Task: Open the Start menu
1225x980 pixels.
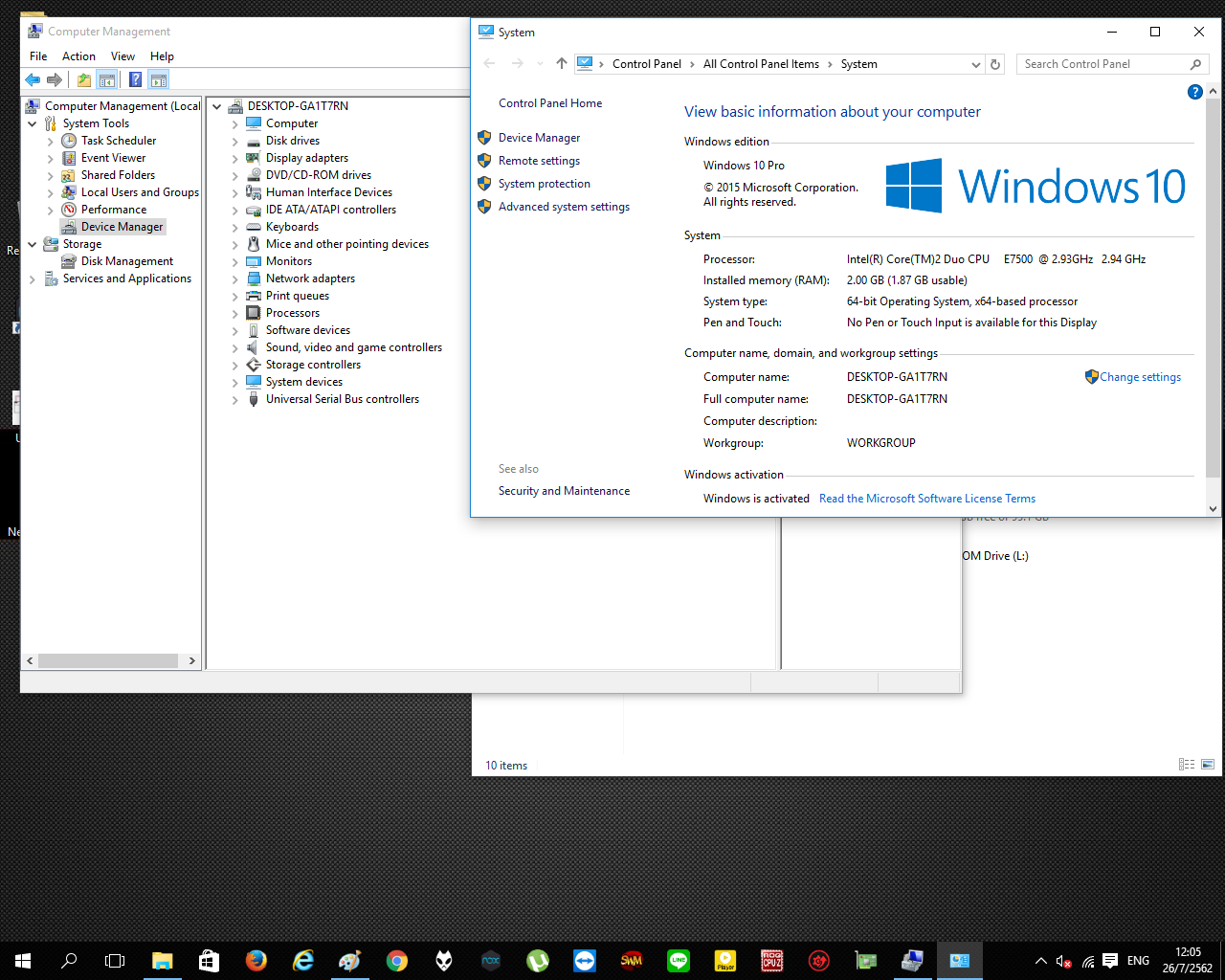Action: (x=23, y=961)
